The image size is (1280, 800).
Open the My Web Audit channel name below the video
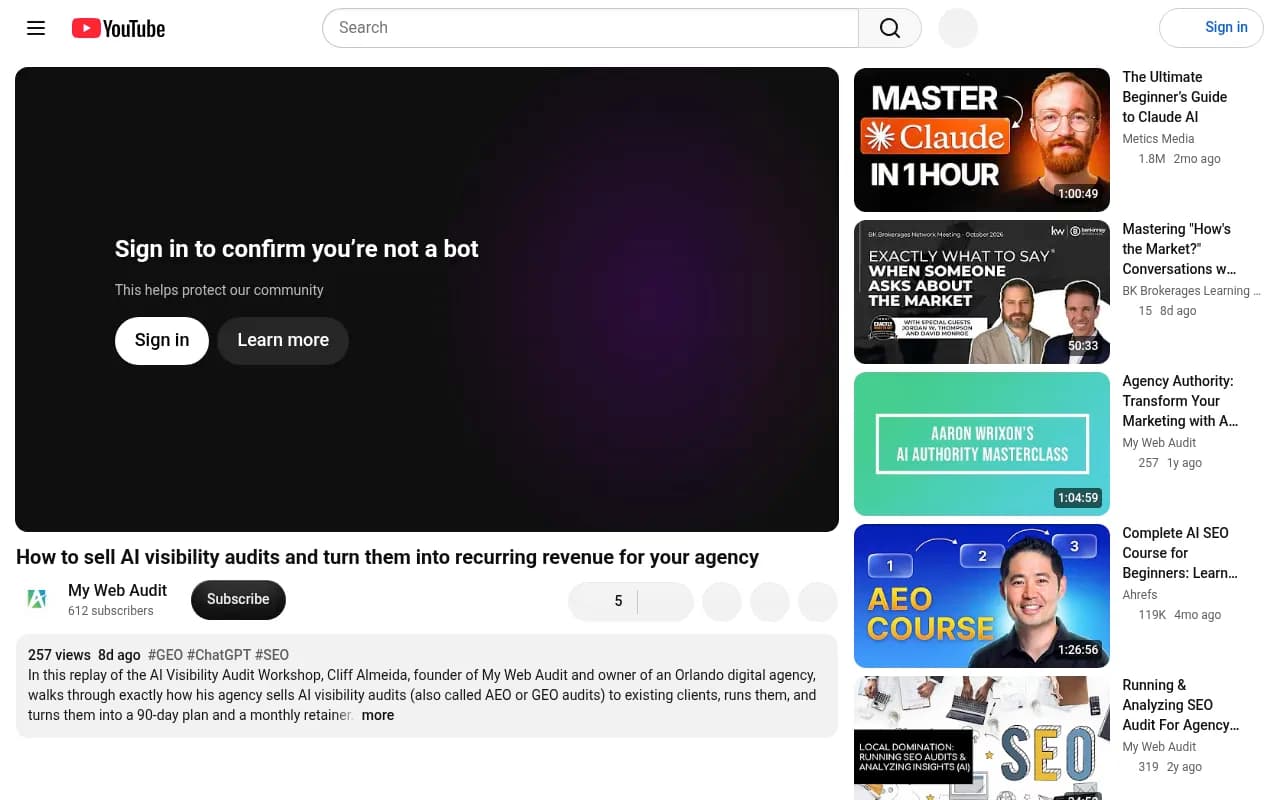click(117, 590)
